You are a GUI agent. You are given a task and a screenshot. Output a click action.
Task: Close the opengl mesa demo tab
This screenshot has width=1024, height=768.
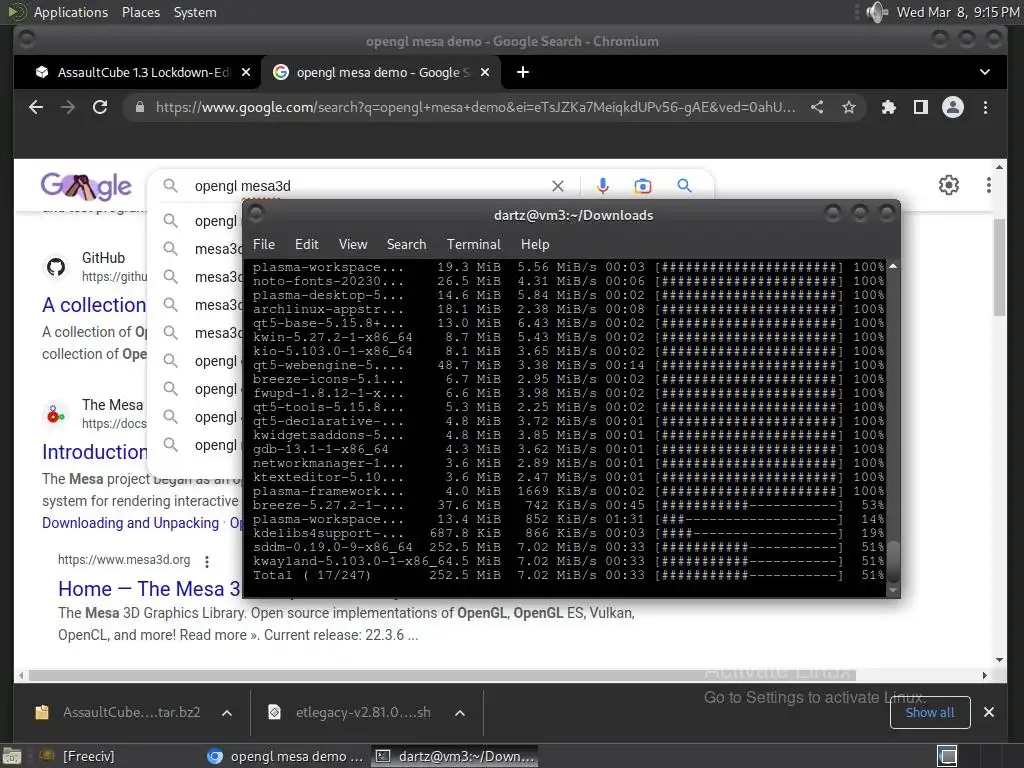pyautogui.click(x=485, y=72)
